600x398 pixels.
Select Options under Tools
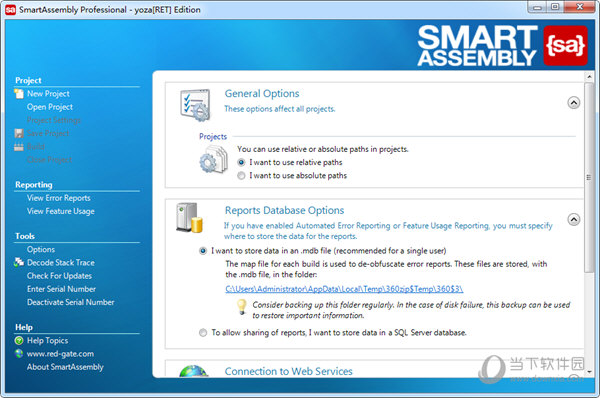click(x=41, y=250)
